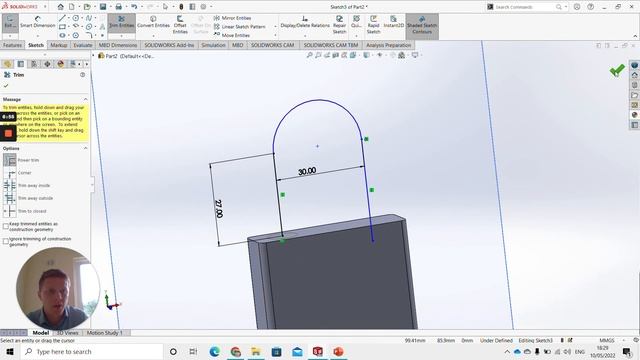Open the MBD Dimensions tab
This screenshot has width=640, height=360.
click(118, 45)
